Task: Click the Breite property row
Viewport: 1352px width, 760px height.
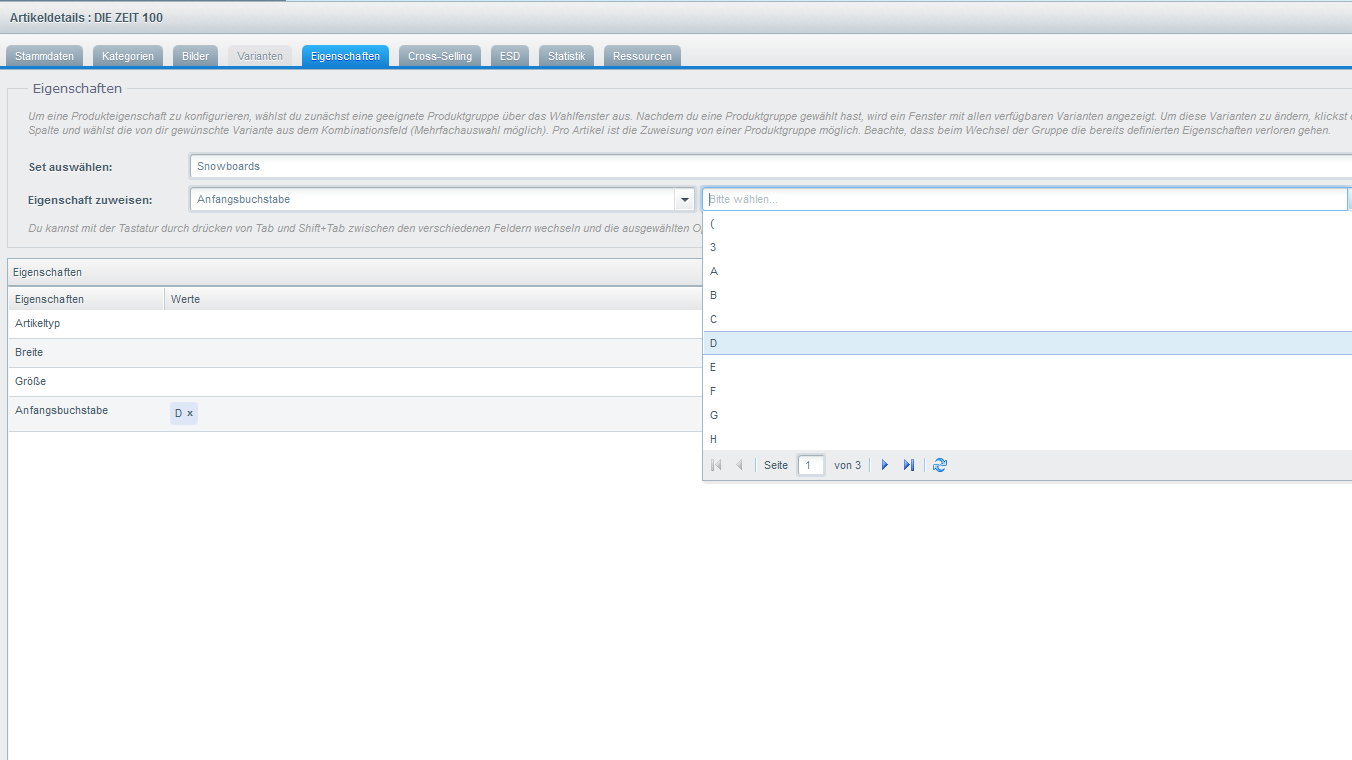Action: (355, 353)
